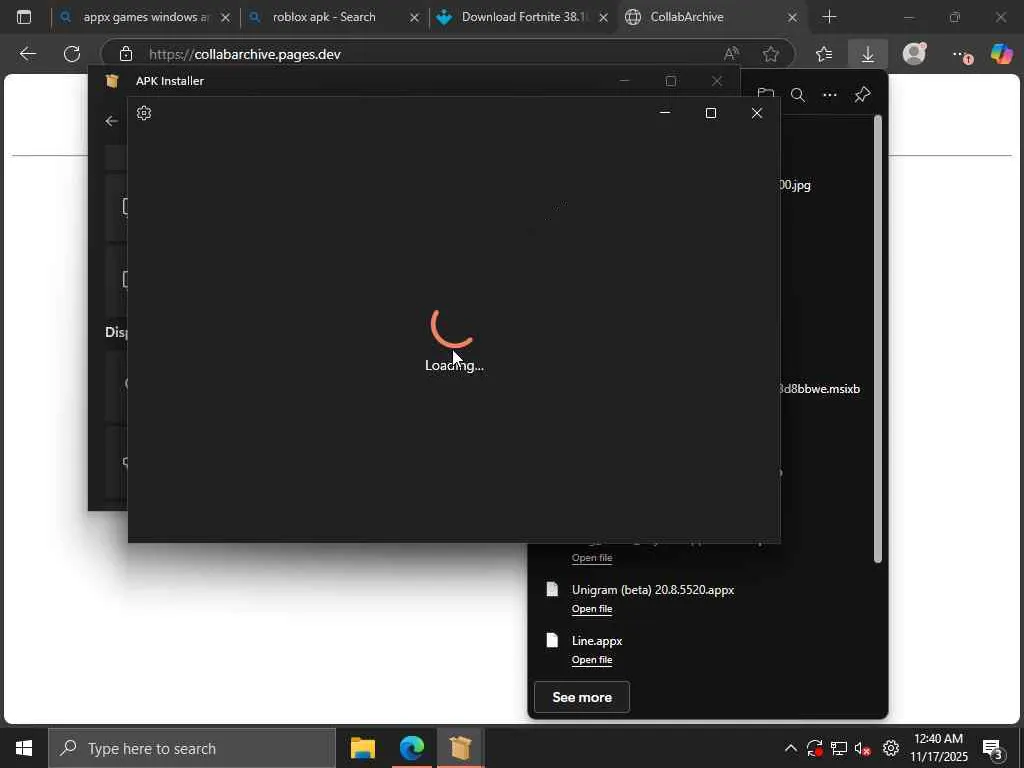Open Edge Settings and more menu
1024x768 pixels.
point(961,55)
